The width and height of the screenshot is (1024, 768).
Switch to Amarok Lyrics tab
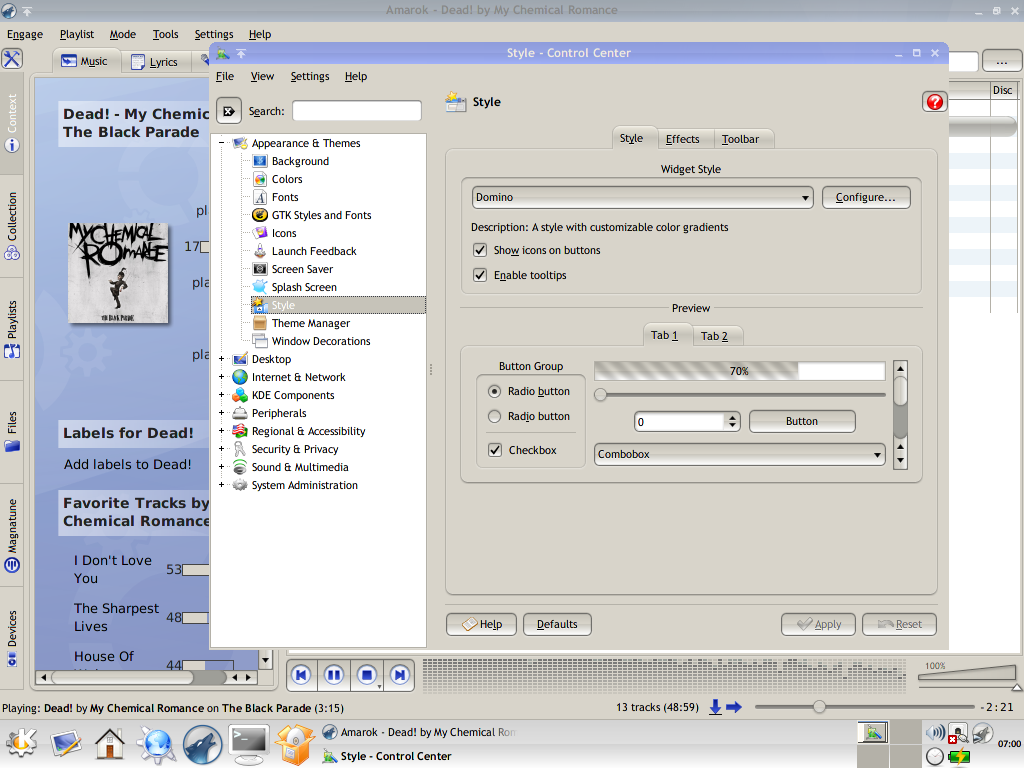pyautogui.click(x=155, y=61)
